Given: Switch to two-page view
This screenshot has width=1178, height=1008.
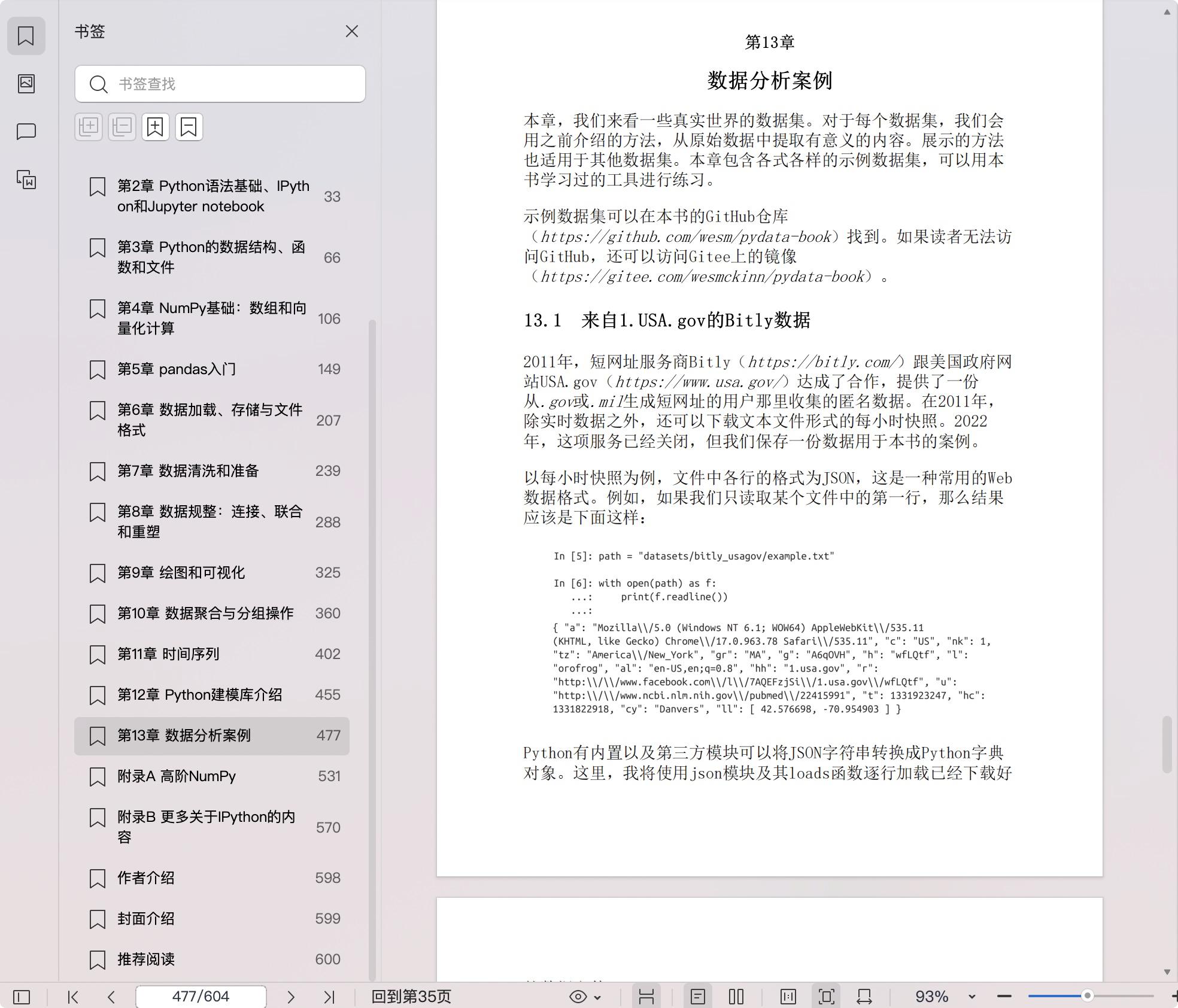Looking at the screenshot, I should pos(736,997).
